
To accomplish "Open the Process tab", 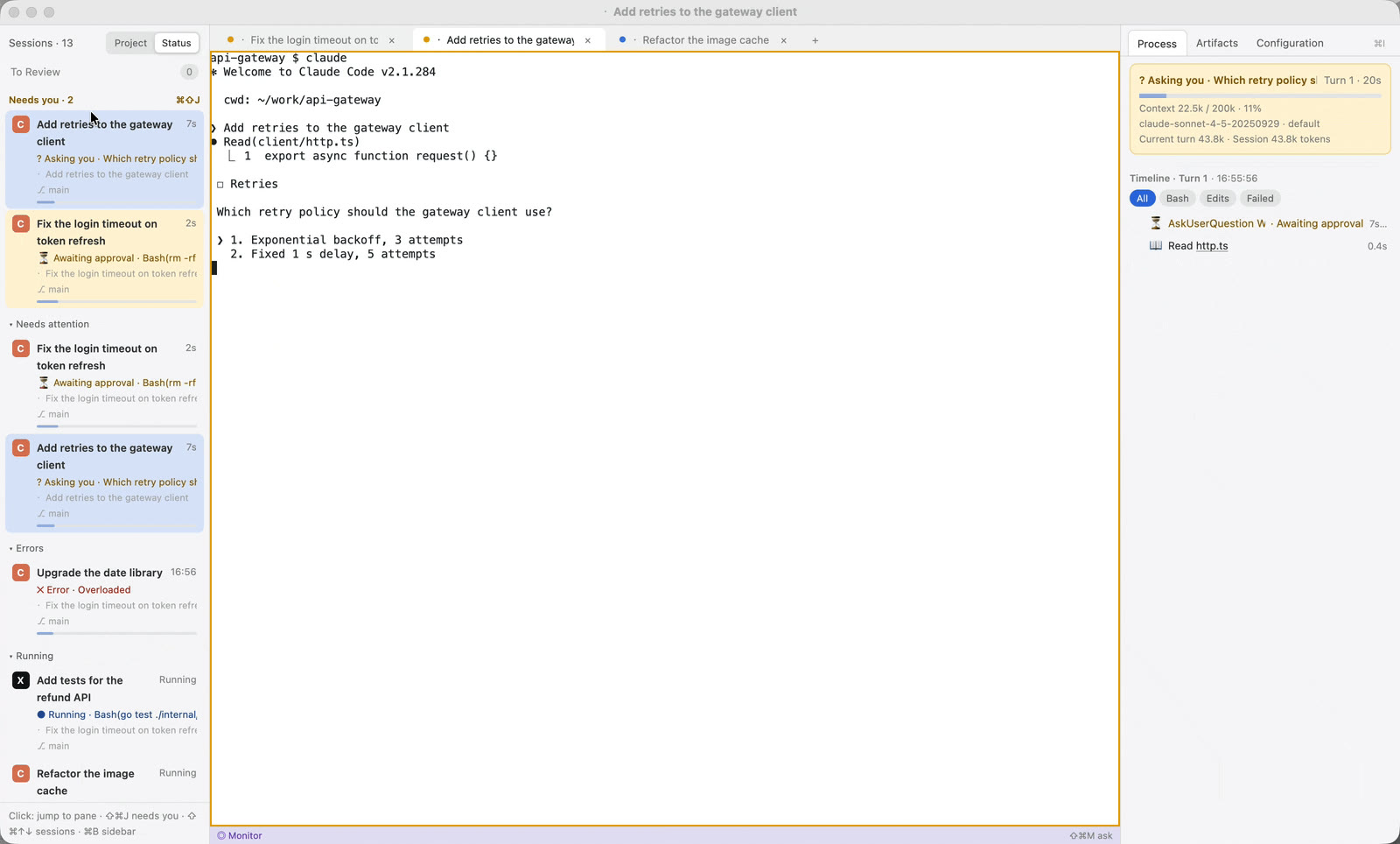I will 1157,44.
